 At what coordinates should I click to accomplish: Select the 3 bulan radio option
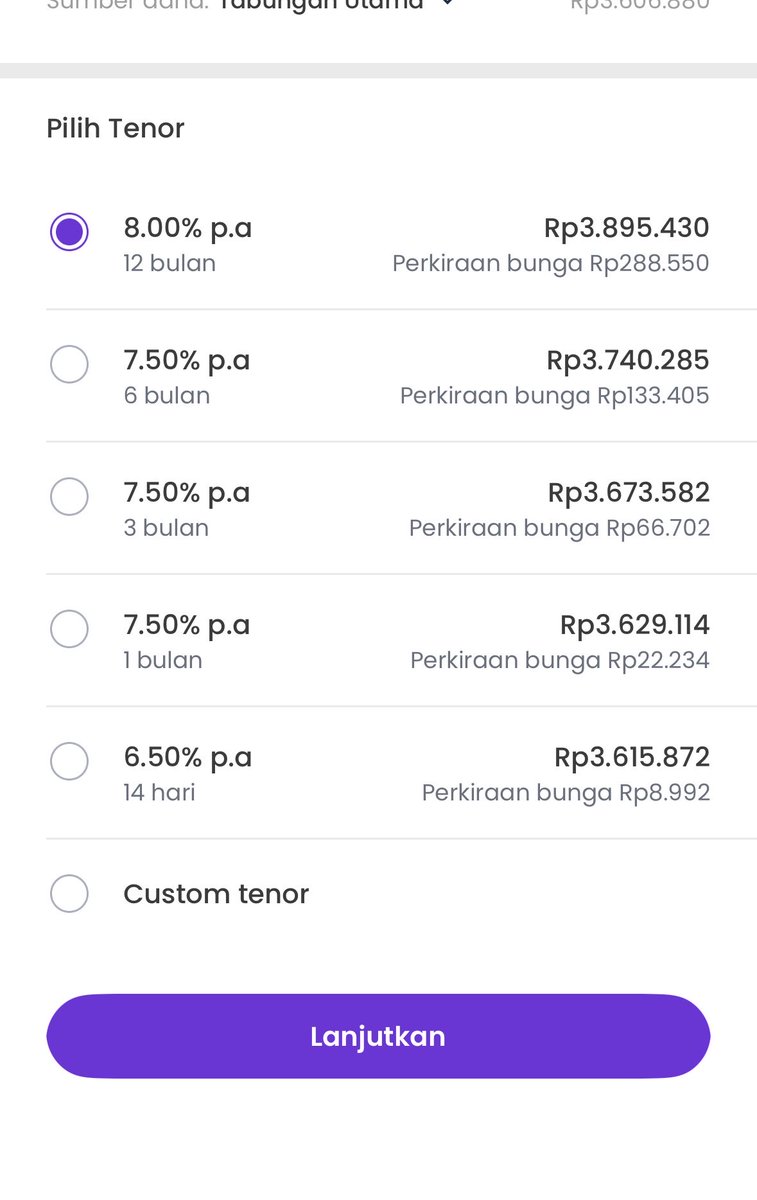click(x=69, y=496)
